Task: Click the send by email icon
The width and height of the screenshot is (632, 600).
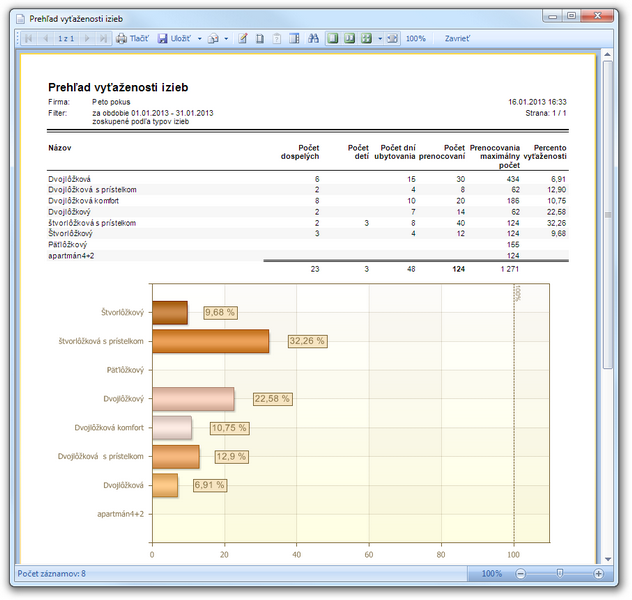Action: click(213, 39)
